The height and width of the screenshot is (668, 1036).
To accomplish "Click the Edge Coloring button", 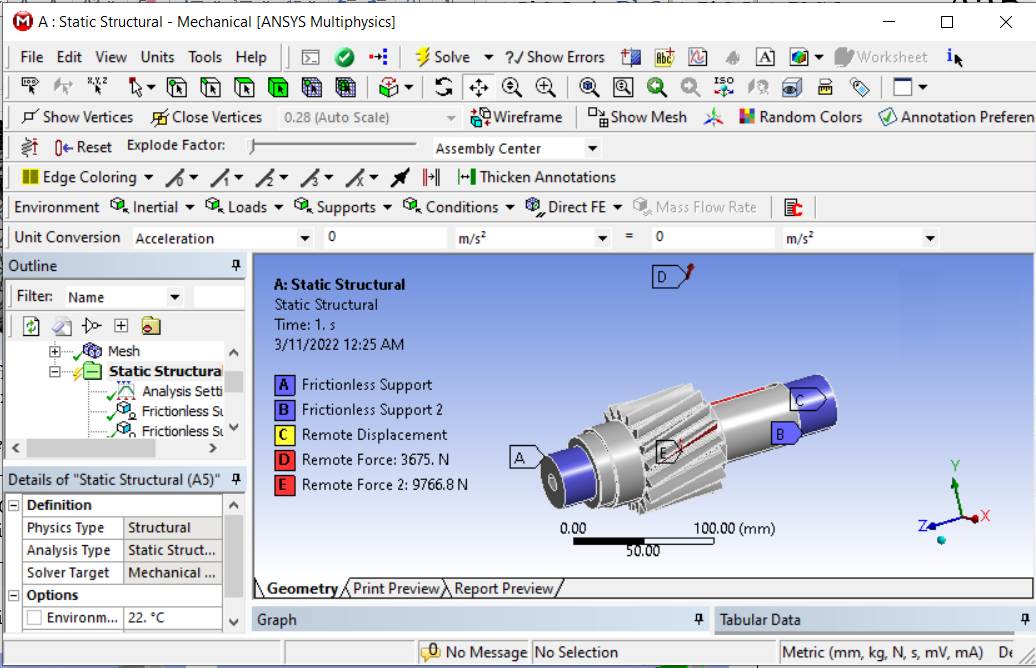I will [x=80, y=177].
